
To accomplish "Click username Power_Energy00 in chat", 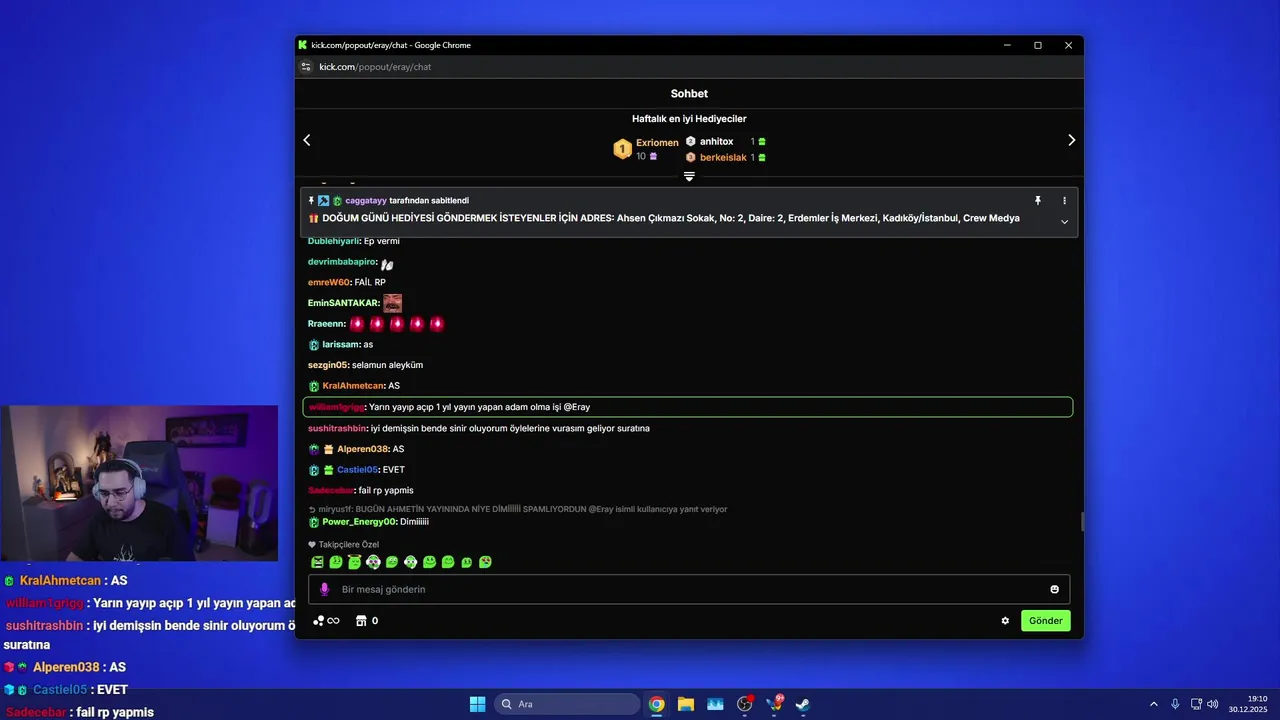I will [x=360, y=522].
